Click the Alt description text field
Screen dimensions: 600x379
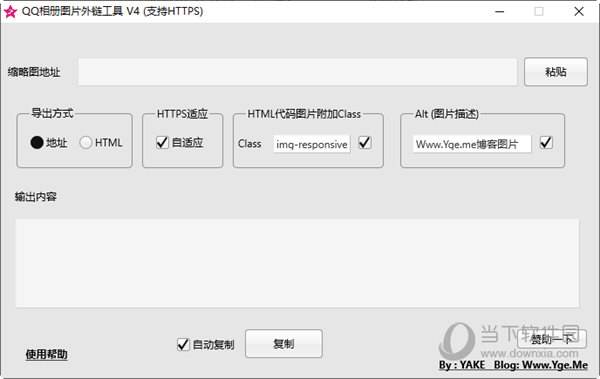(472, 144)
